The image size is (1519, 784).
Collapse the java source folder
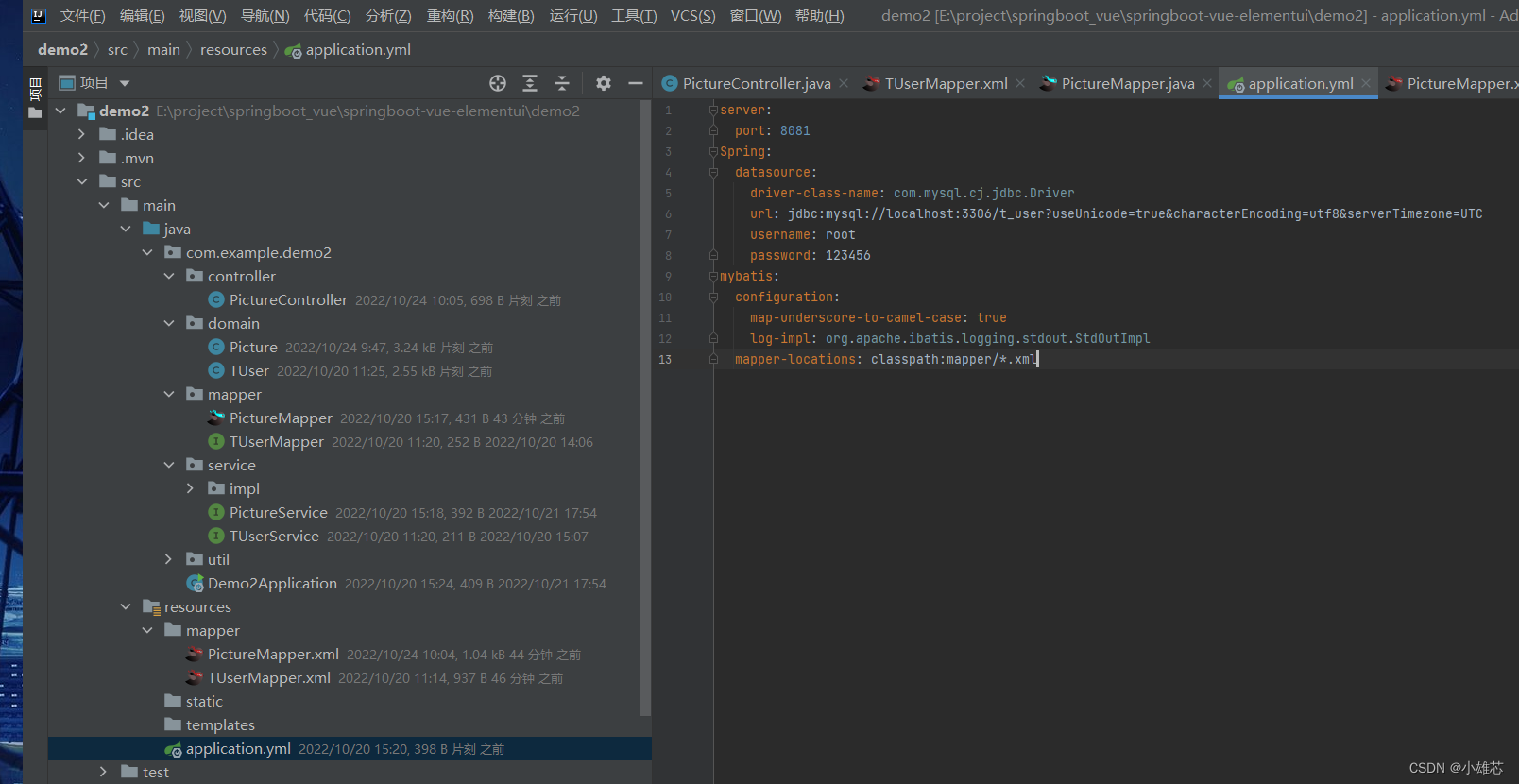tap(126, 229)
